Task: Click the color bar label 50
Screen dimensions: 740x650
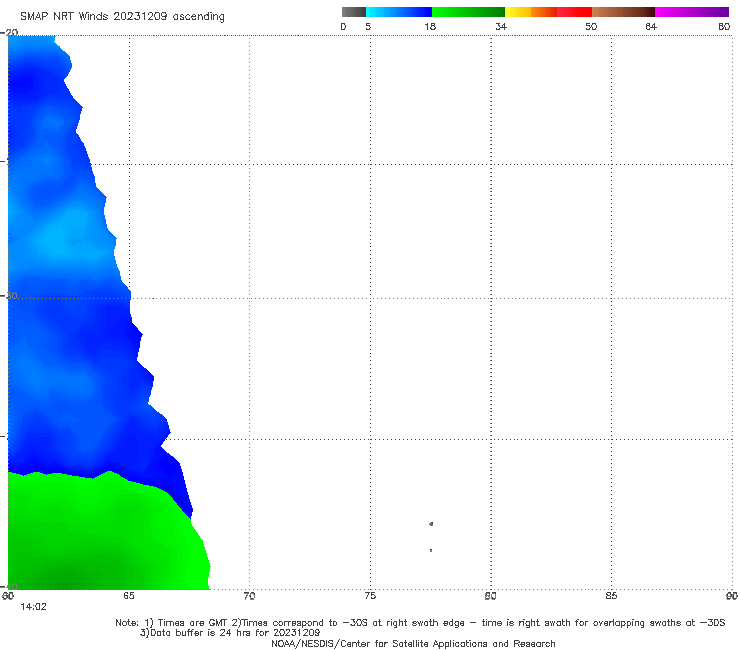Action: coord(591,27)
